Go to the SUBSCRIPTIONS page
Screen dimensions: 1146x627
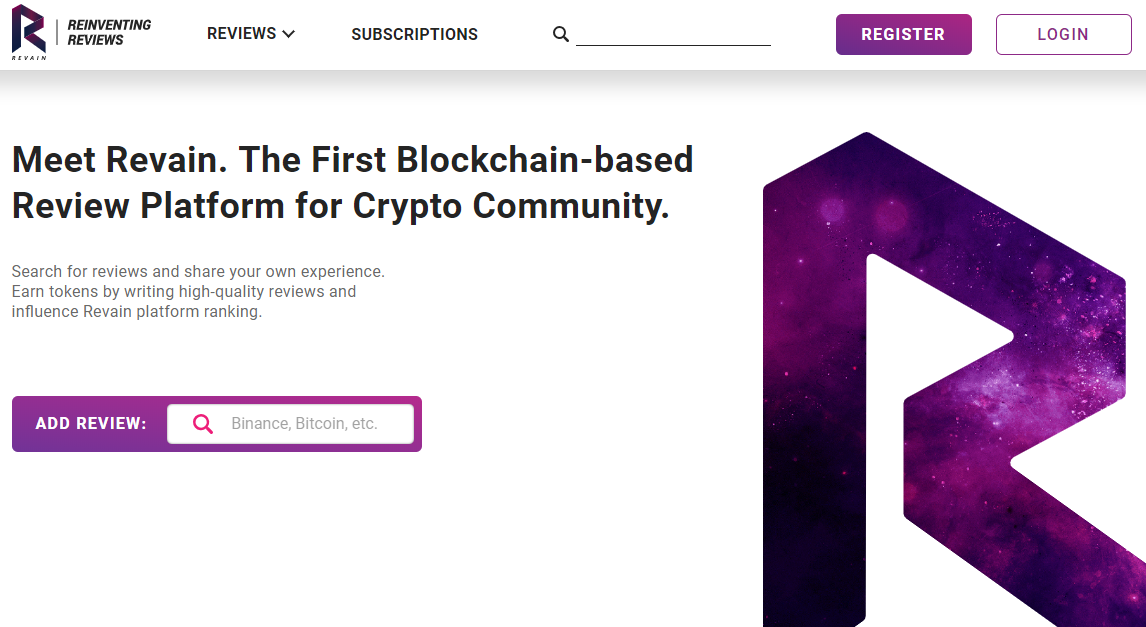pyautogui.click(x=414, y=34)
